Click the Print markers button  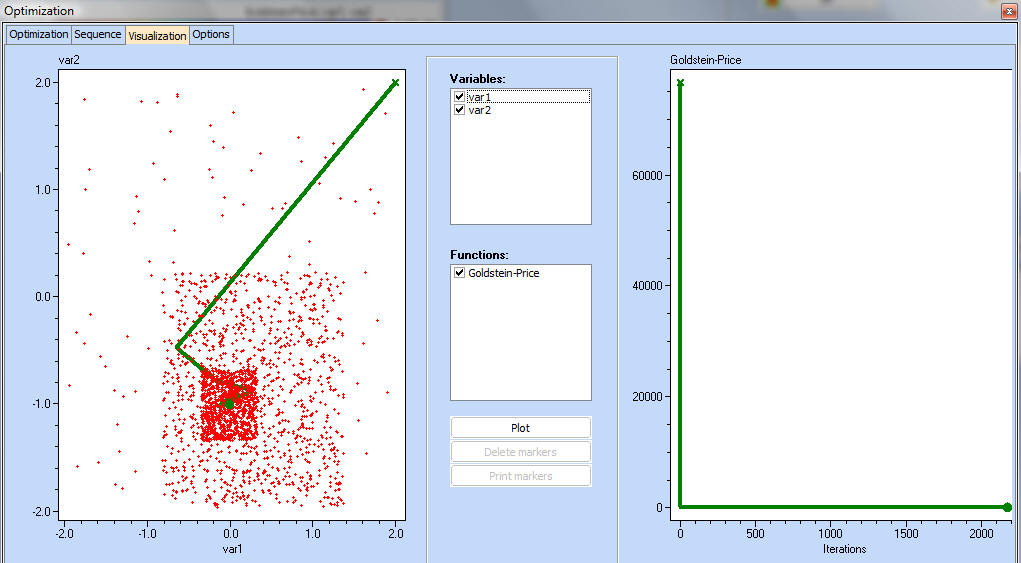click(520, 476)
